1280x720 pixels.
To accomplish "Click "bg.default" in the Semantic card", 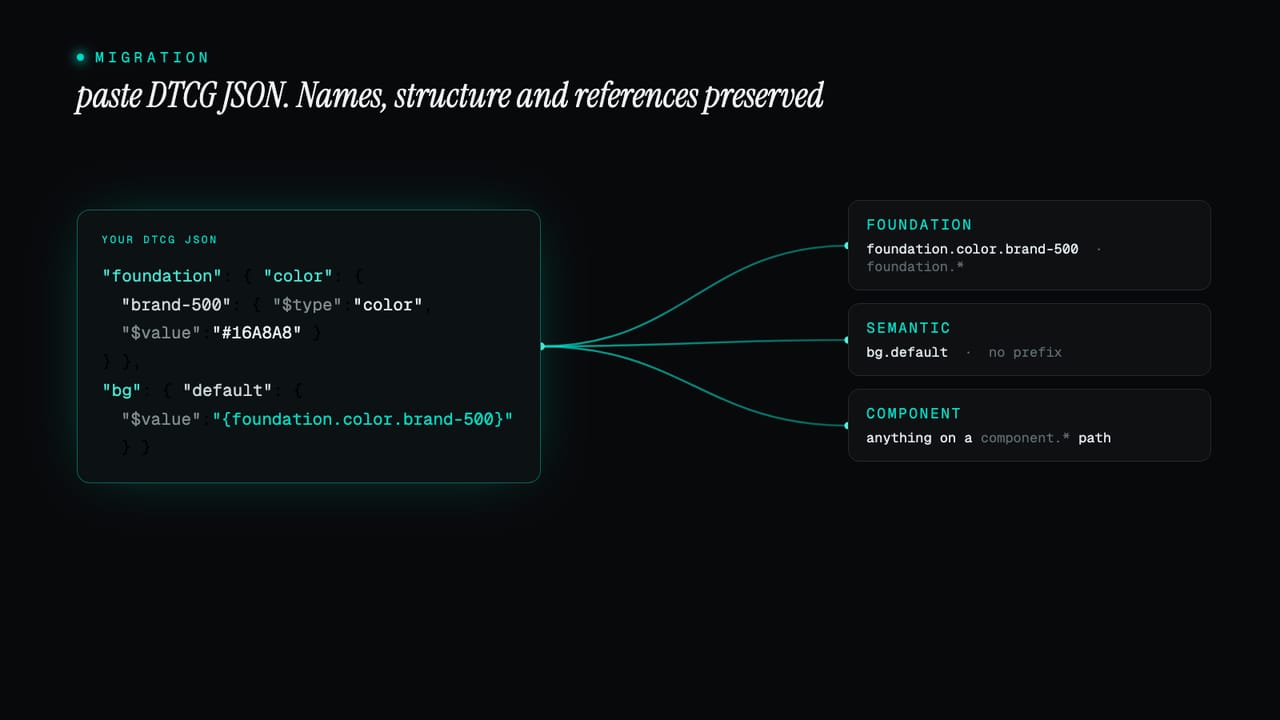I will [x=907, y=352].
